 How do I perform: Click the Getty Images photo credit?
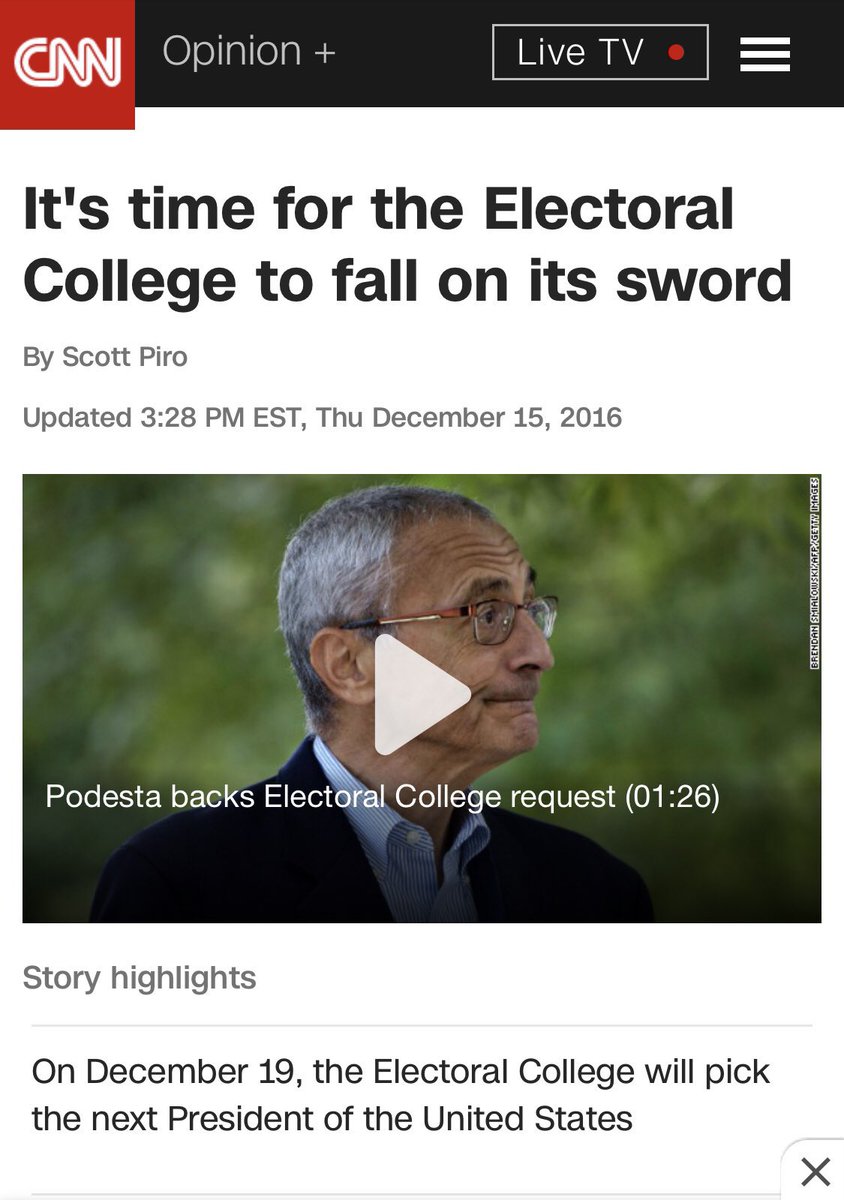click(x=815, y=573)
